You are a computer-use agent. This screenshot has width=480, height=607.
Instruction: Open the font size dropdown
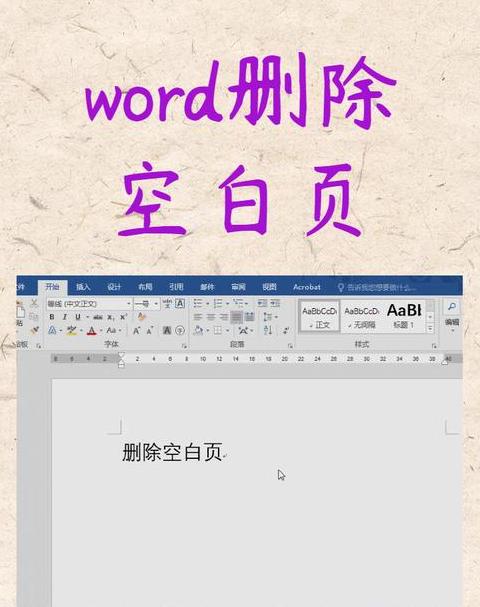point(156,304)
